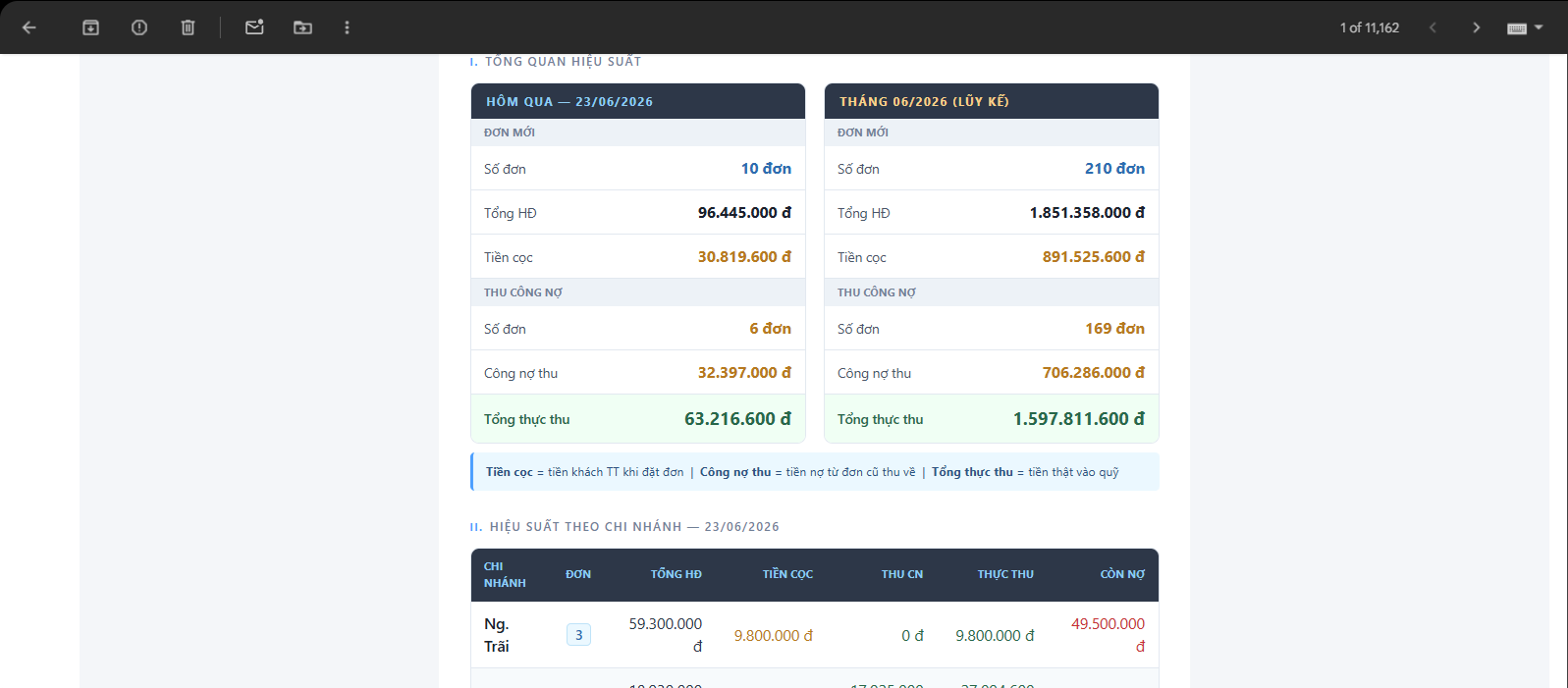
Task: Archive this email
Action: tap(90, 27)
